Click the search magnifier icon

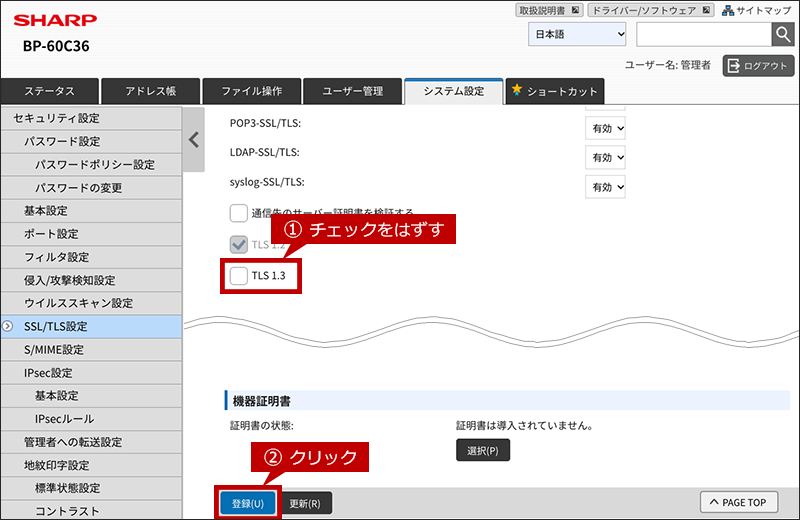pos(783,35)
